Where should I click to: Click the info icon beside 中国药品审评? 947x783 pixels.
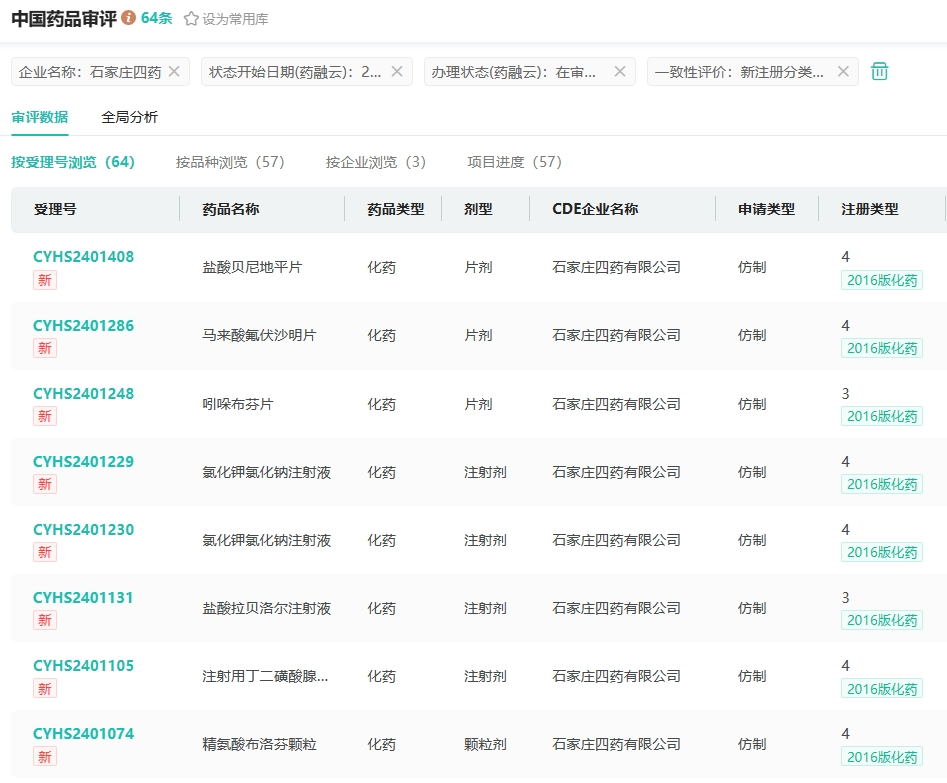pyautogui.click(x=128, y=18)
